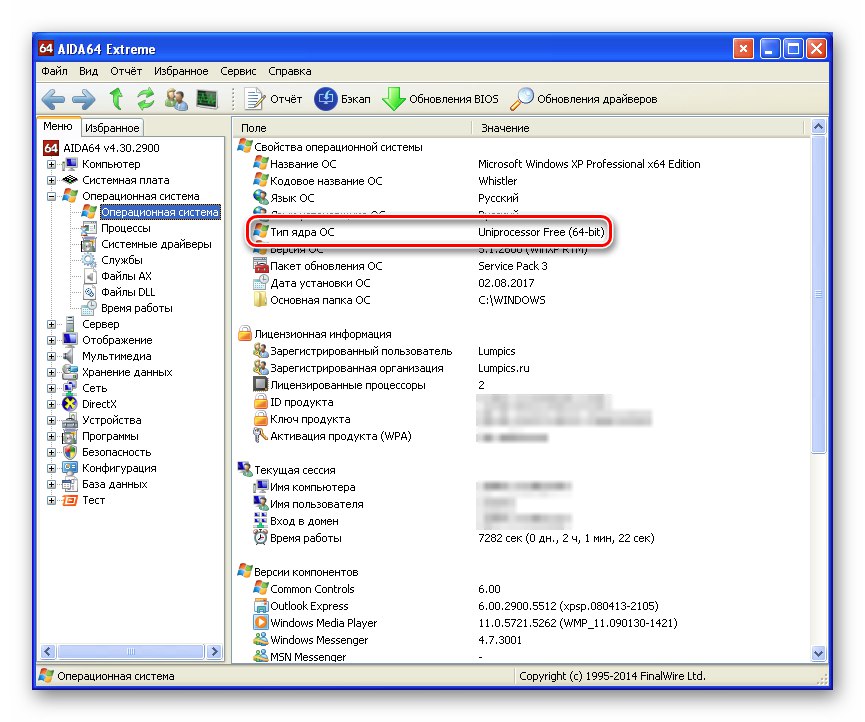This screenshot has width=865, height=722.
Task: Switch to the Избранное tab in the sidebar
Action: (x=112, y=128)
